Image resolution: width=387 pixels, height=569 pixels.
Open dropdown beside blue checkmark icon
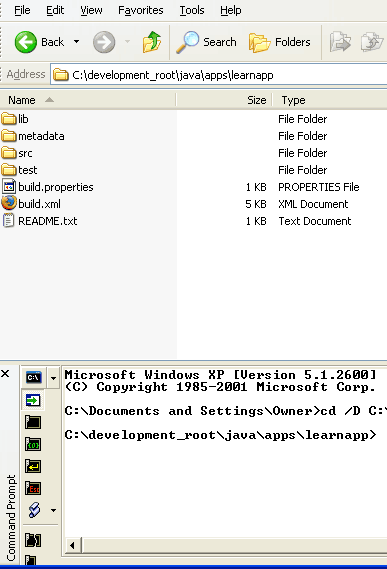tap(54, 510)
